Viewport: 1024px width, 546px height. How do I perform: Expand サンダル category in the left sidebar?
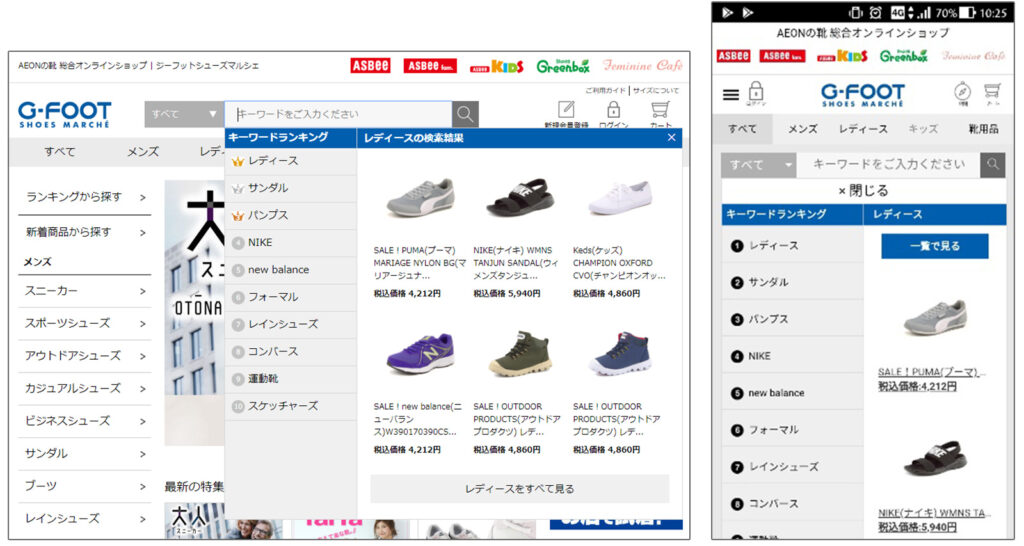[84, 454]
